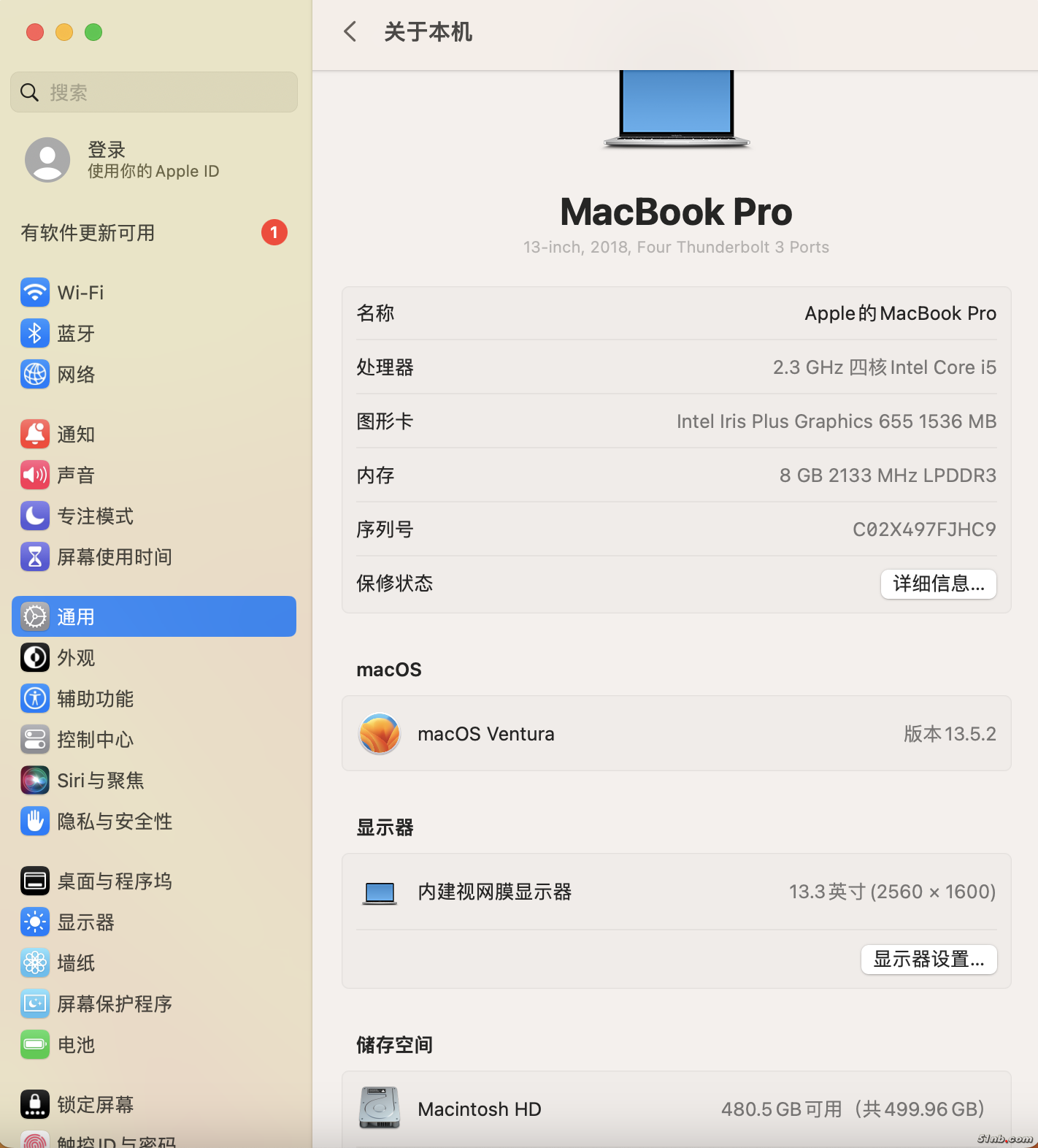Open the Focus (专注模式) moon icon
1038x1148 pixels.
(x=35, y=516)
